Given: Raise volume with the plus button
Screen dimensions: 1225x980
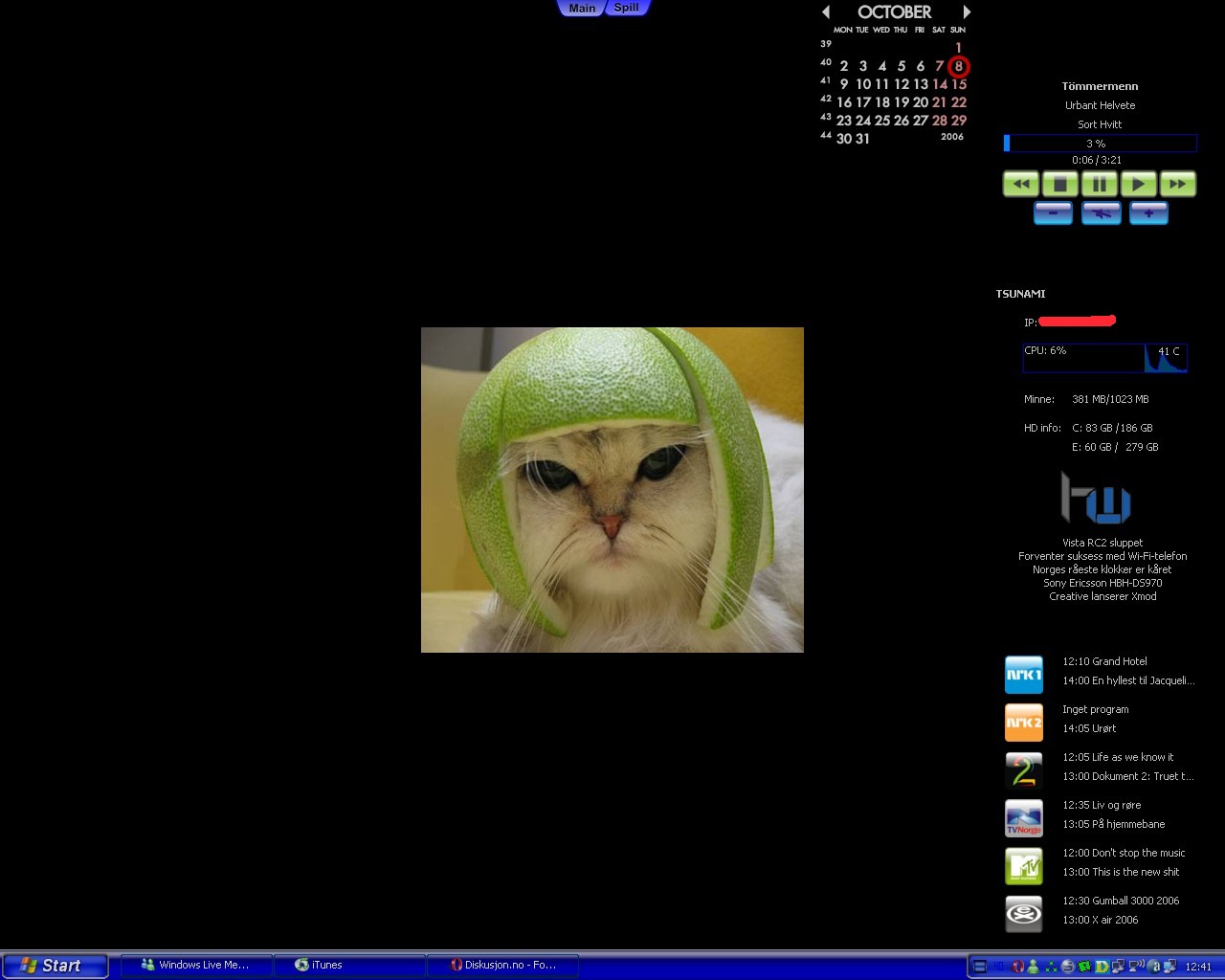Looking at the screenshot, I should click(x=1148, y=213).
